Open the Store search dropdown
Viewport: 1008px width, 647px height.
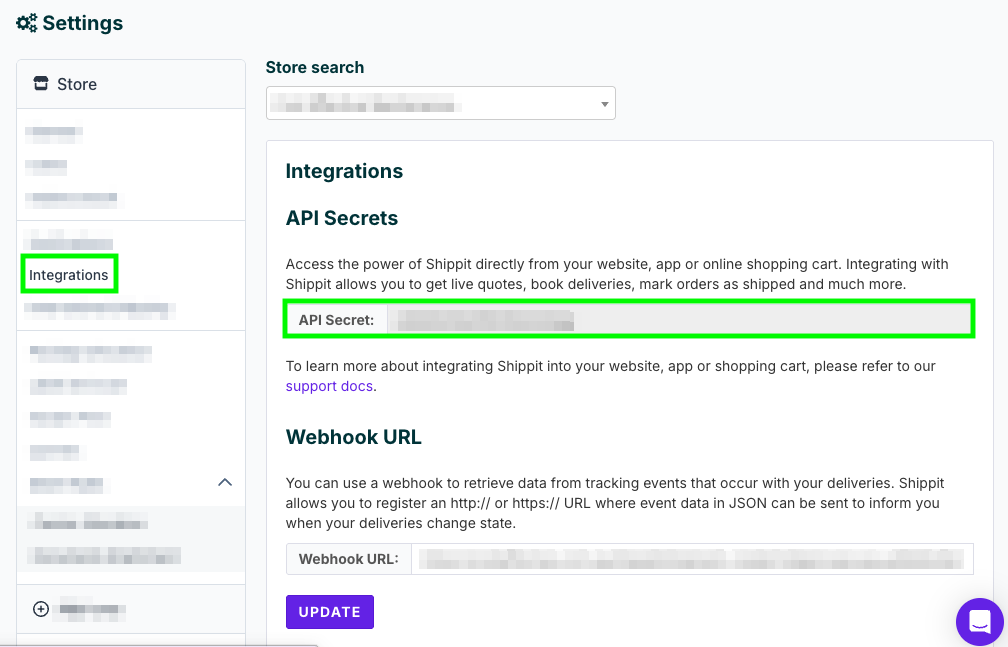click(440, 103)
